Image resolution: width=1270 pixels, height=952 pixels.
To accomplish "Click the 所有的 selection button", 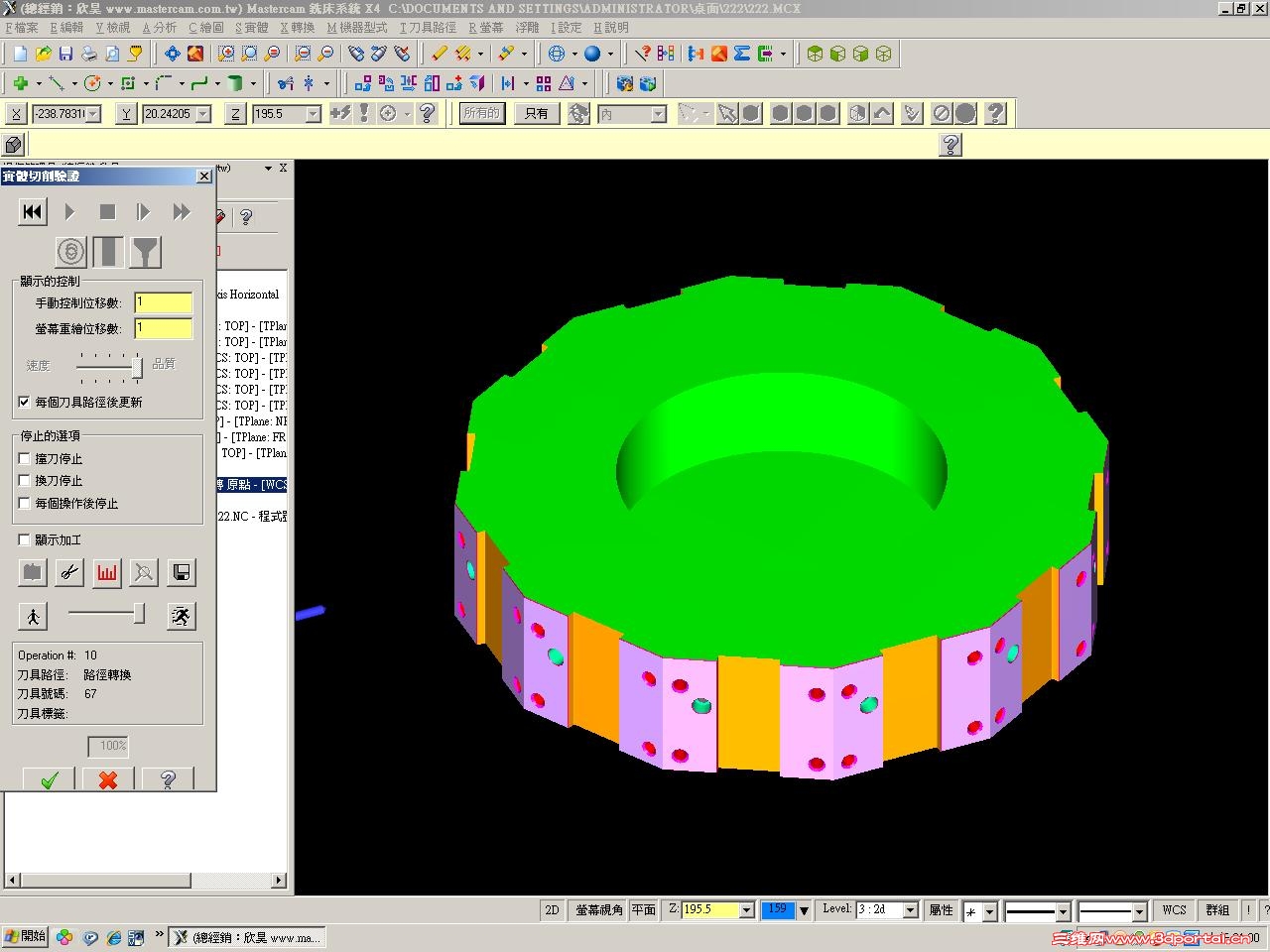I will point(482,113).
